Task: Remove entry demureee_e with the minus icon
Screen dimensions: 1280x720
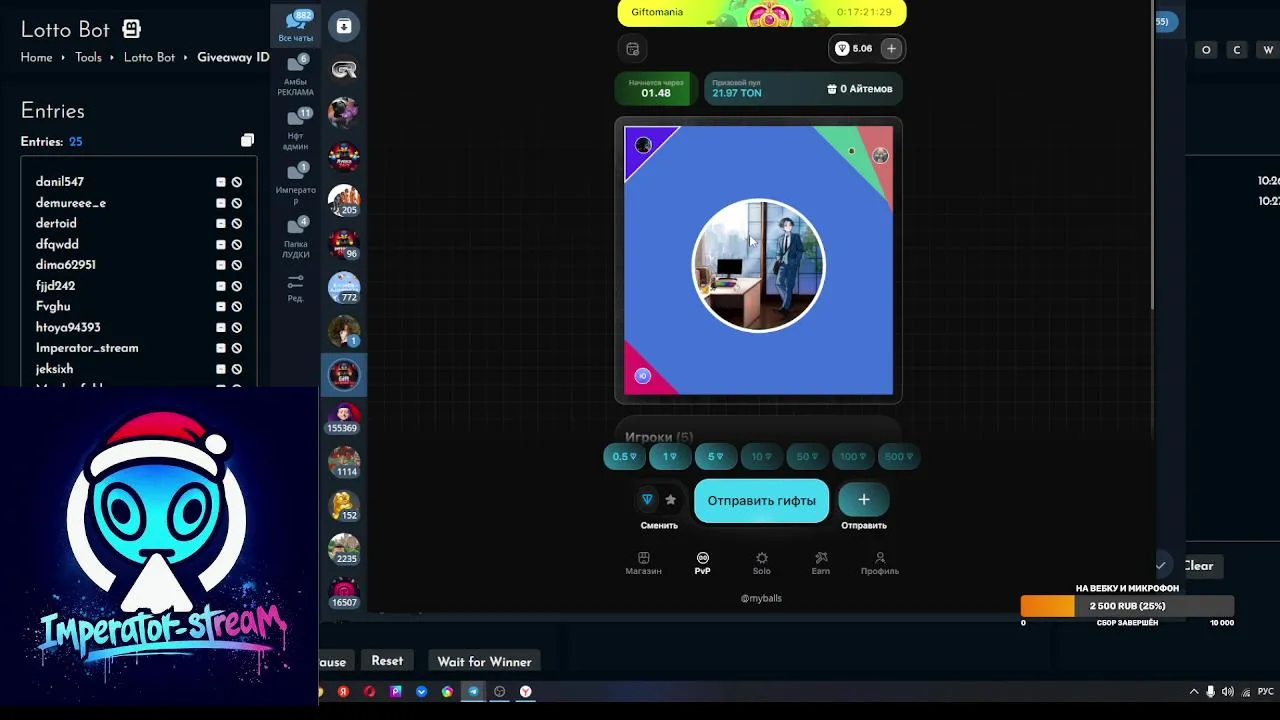Action: pyautogui.click(x=221, y=203)
